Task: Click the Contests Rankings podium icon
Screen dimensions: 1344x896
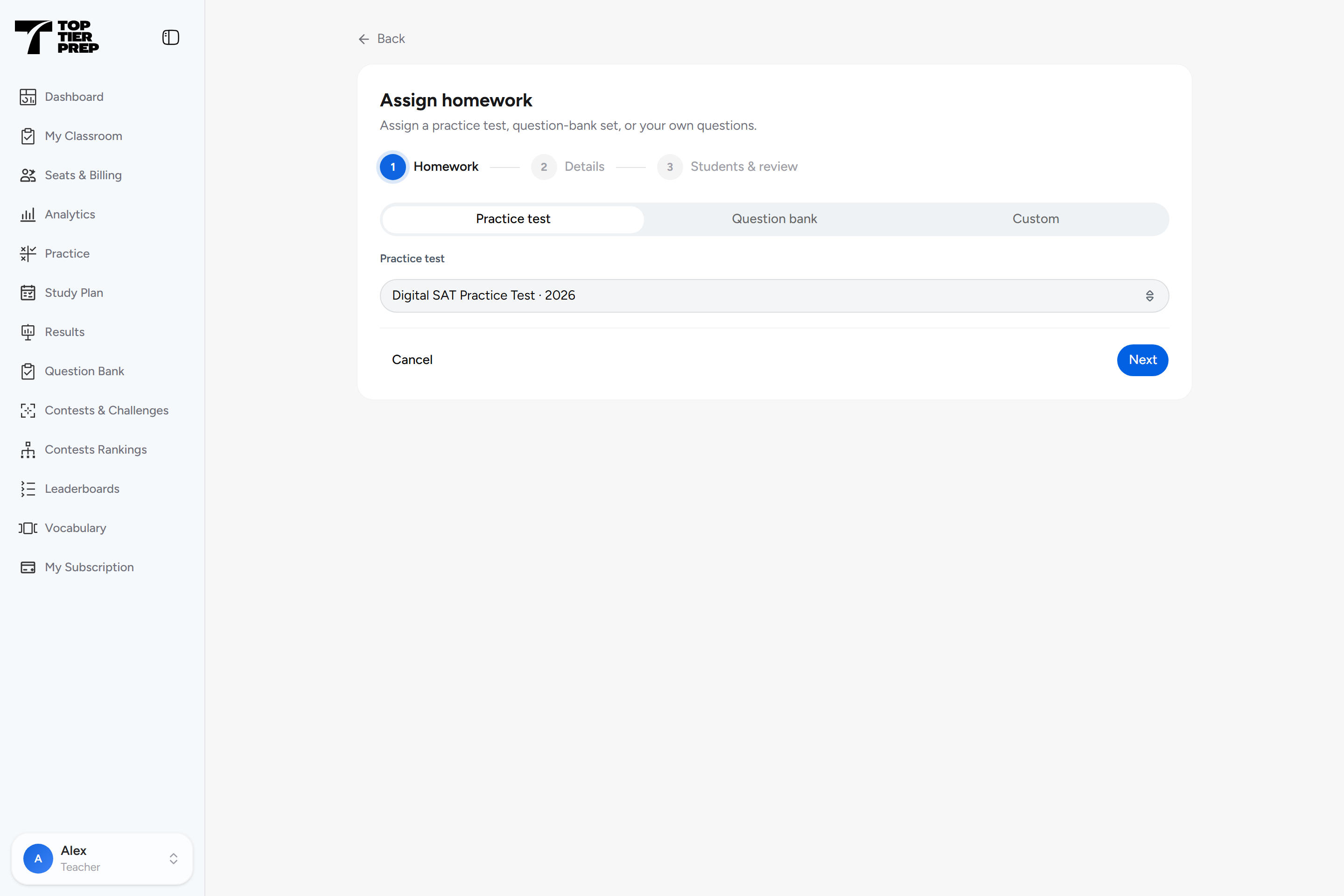Action: pyautogui.click(x=28, y=450)
